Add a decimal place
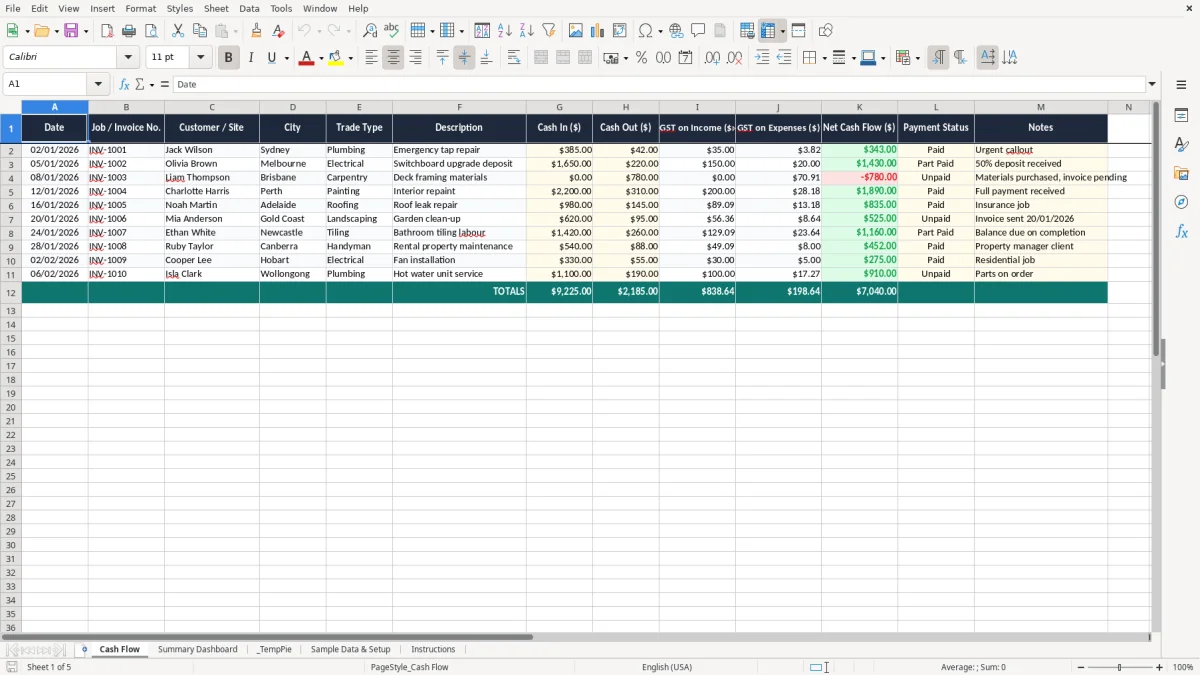Image resolution: width=1200 pixels, height=675 pixels. 713,58
